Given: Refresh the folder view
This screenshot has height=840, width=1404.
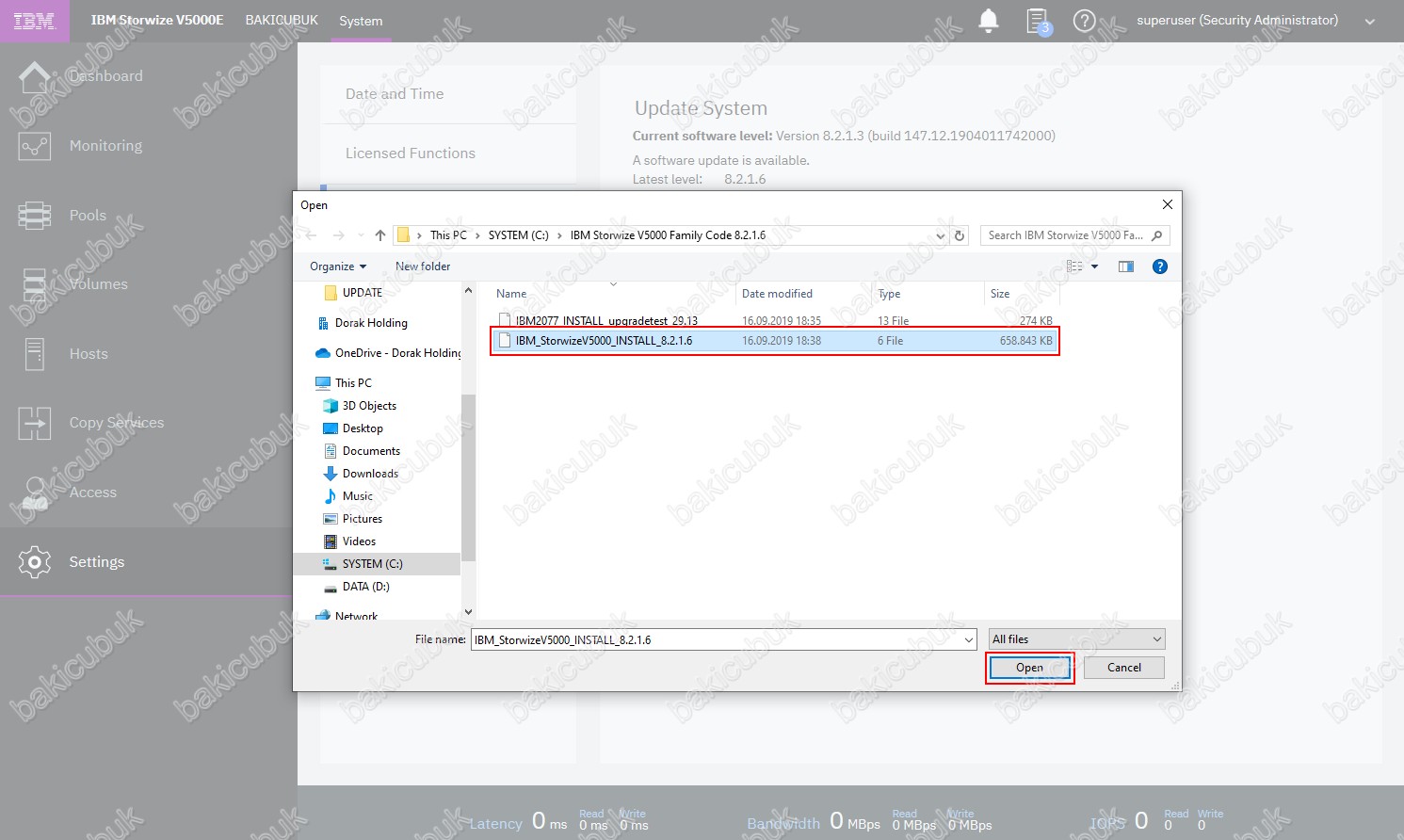Looking at the screenshot, I should tap(960, 235).
